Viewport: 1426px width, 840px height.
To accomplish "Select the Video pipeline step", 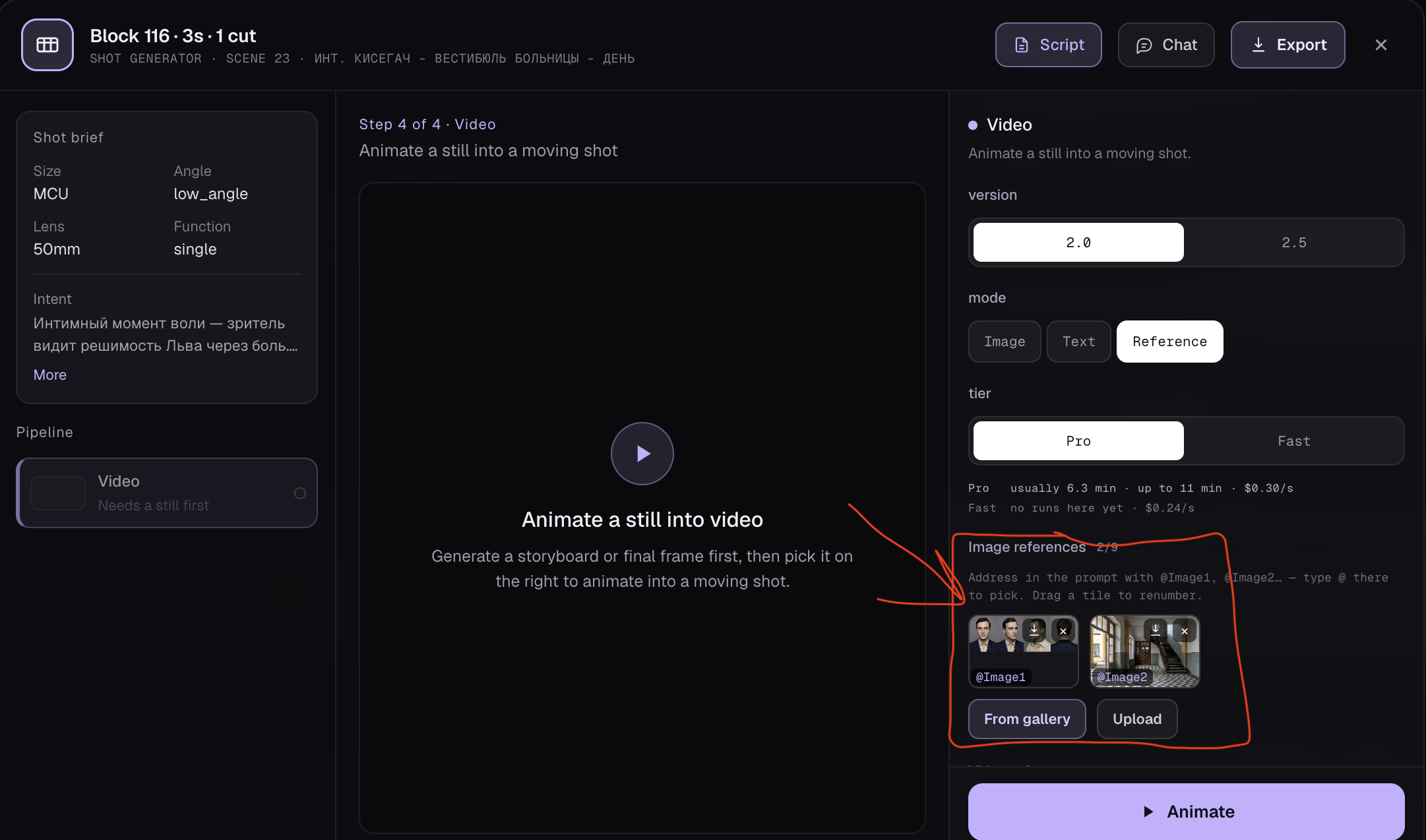I will (x=167, y=493).
